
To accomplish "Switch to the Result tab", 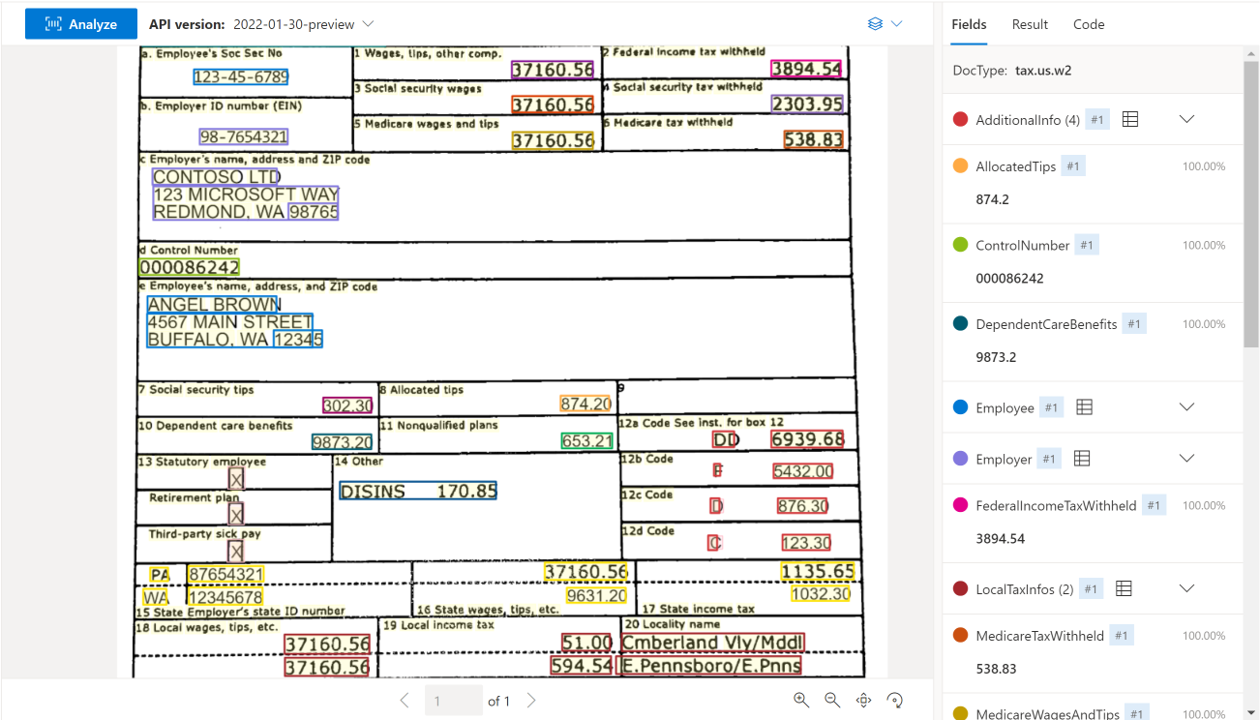I will 1030,24.
